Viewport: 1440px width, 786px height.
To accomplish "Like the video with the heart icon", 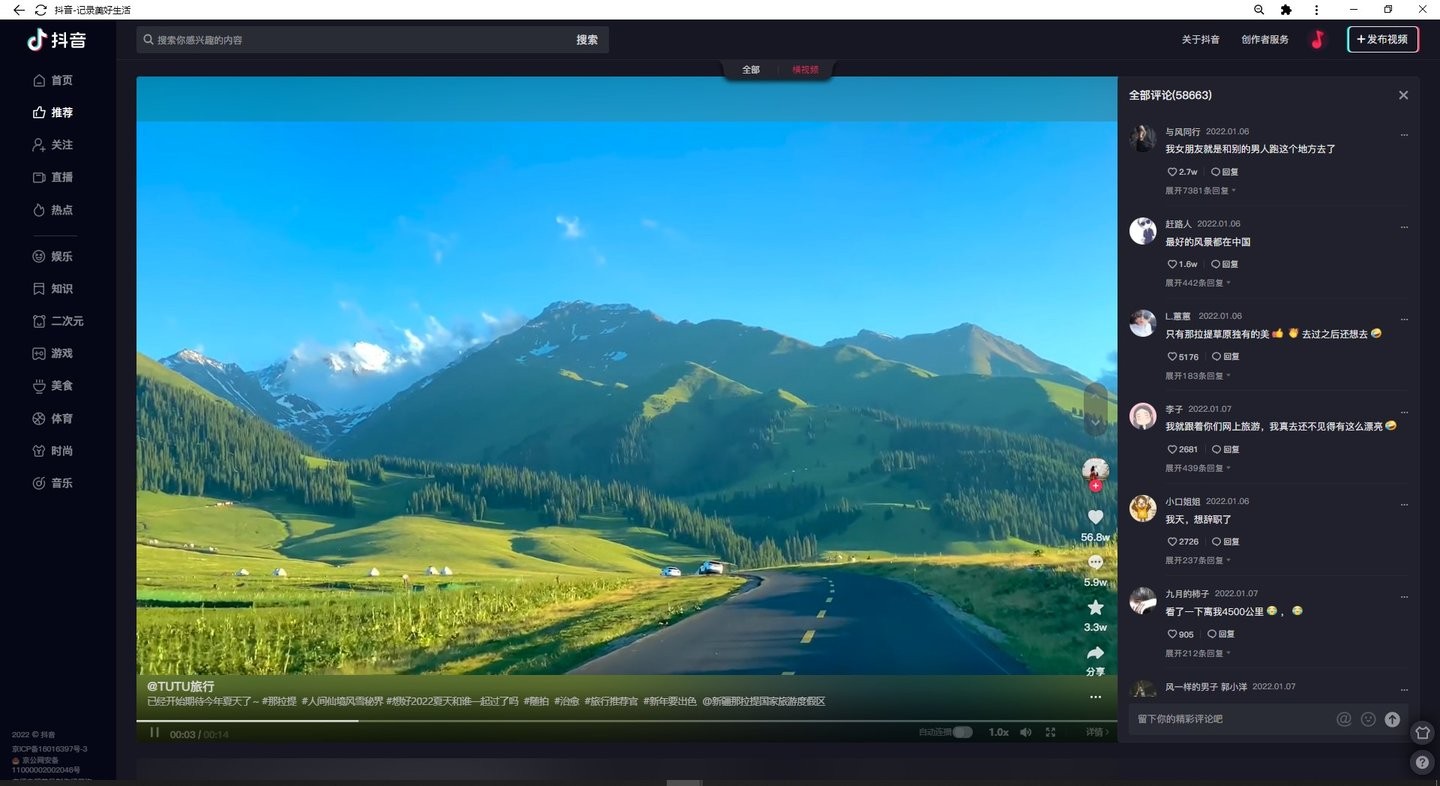I will coord(1095,517).
